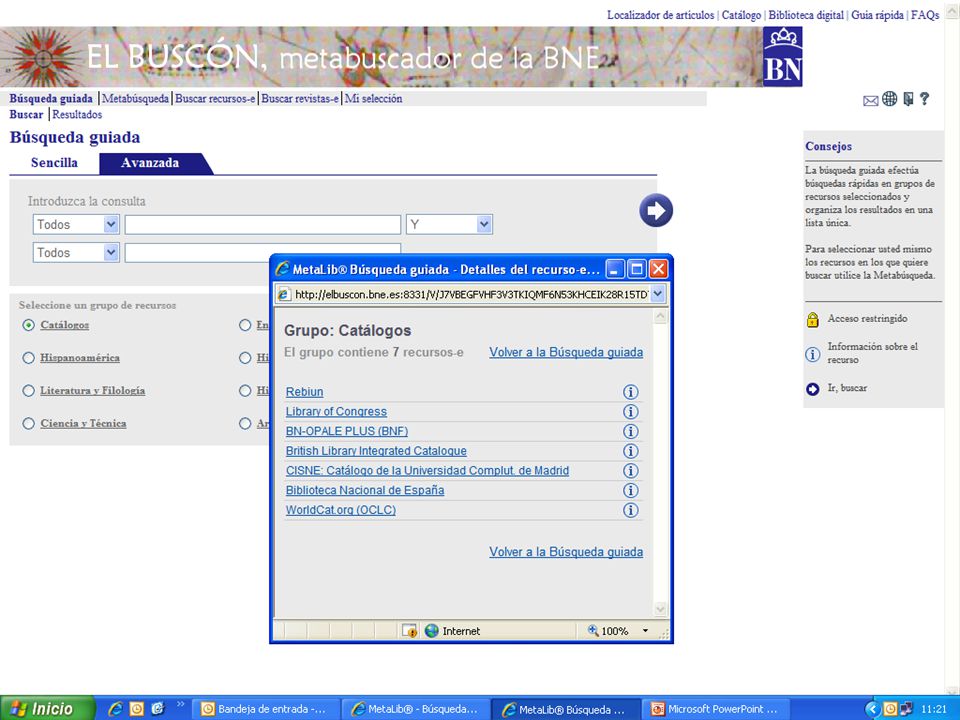Open info icon for British Library Integrated Catalogue
This screenshot has width=960, height=720.
tap(630, 451)
